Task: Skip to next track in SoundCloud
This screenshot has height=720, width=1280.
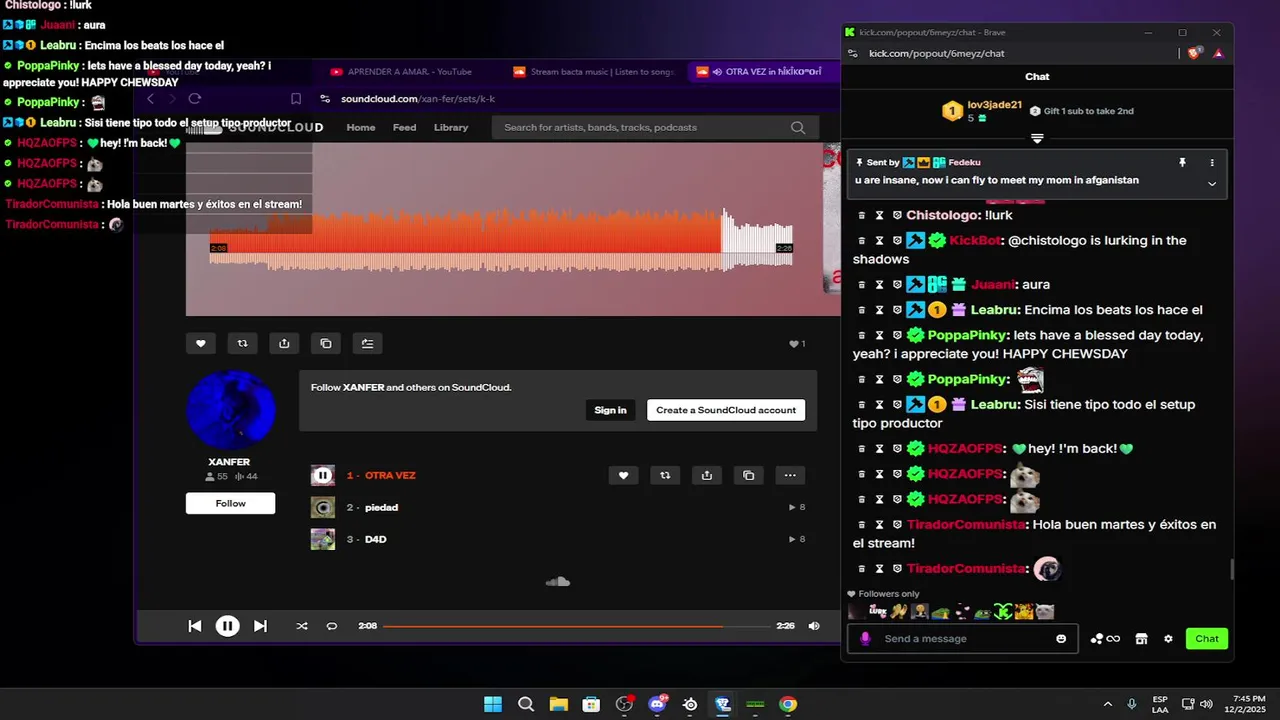Action: click(260, 626)
